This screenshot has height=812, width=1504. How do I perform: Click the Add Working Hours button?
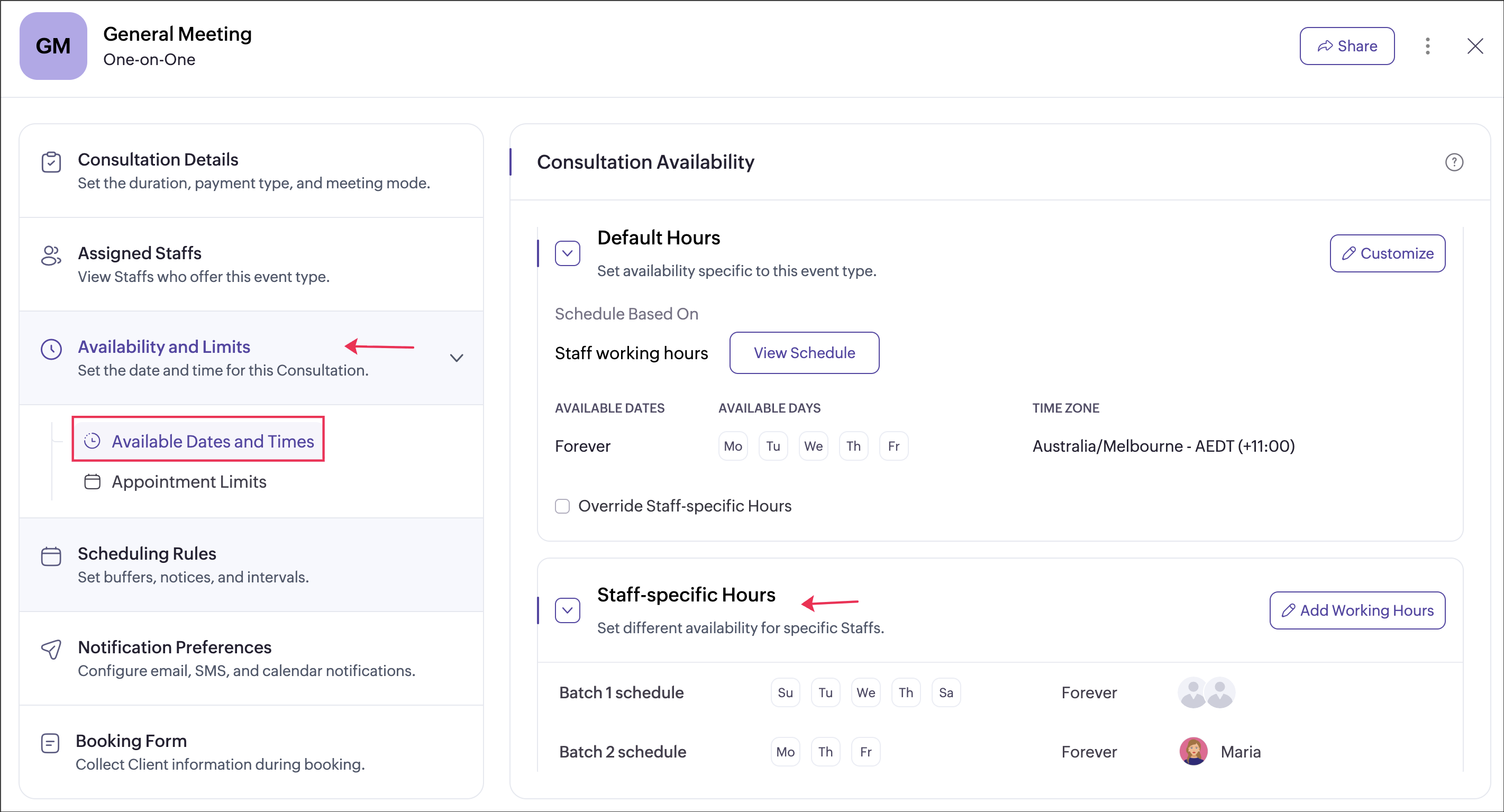[x=1357, y=610]
